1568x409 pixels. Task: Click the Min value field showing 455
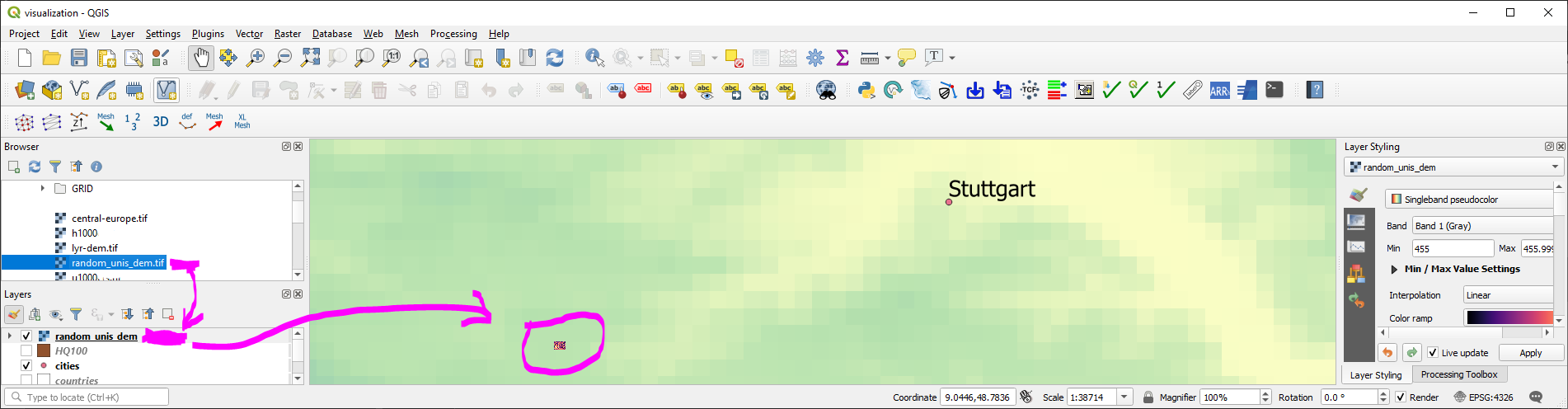[1453, 248]
